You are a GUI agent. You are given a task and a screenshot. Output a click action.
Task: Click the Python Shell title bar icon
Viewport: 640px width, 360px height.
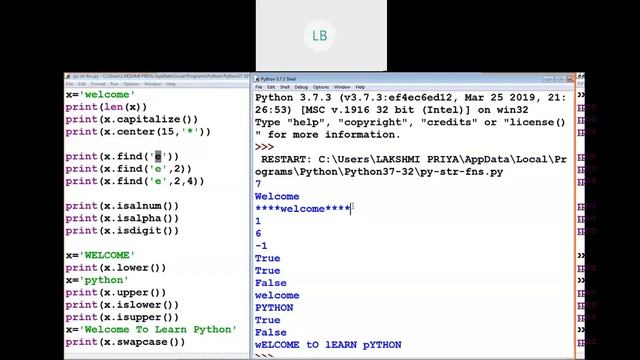(257, 79)
